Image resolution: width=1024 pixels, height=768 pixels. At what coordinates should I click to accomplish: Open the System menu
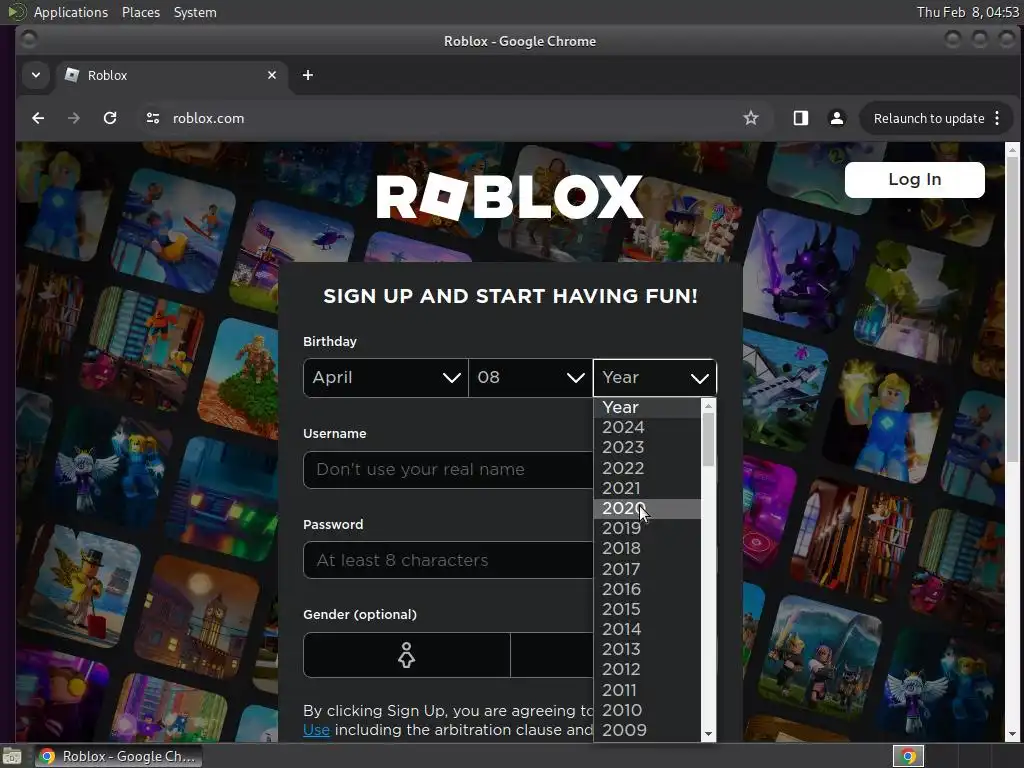195,12
